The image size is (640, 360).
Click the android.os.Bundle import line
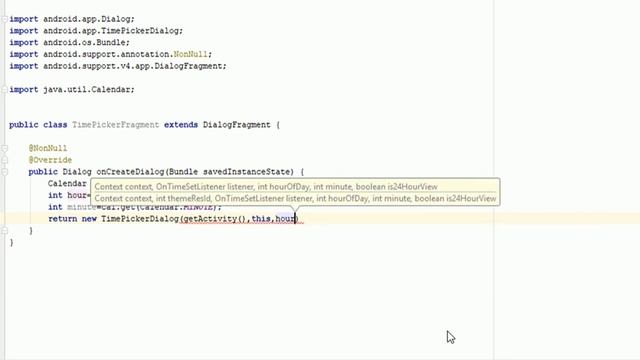pyautogui.click(x=69, y=42)
